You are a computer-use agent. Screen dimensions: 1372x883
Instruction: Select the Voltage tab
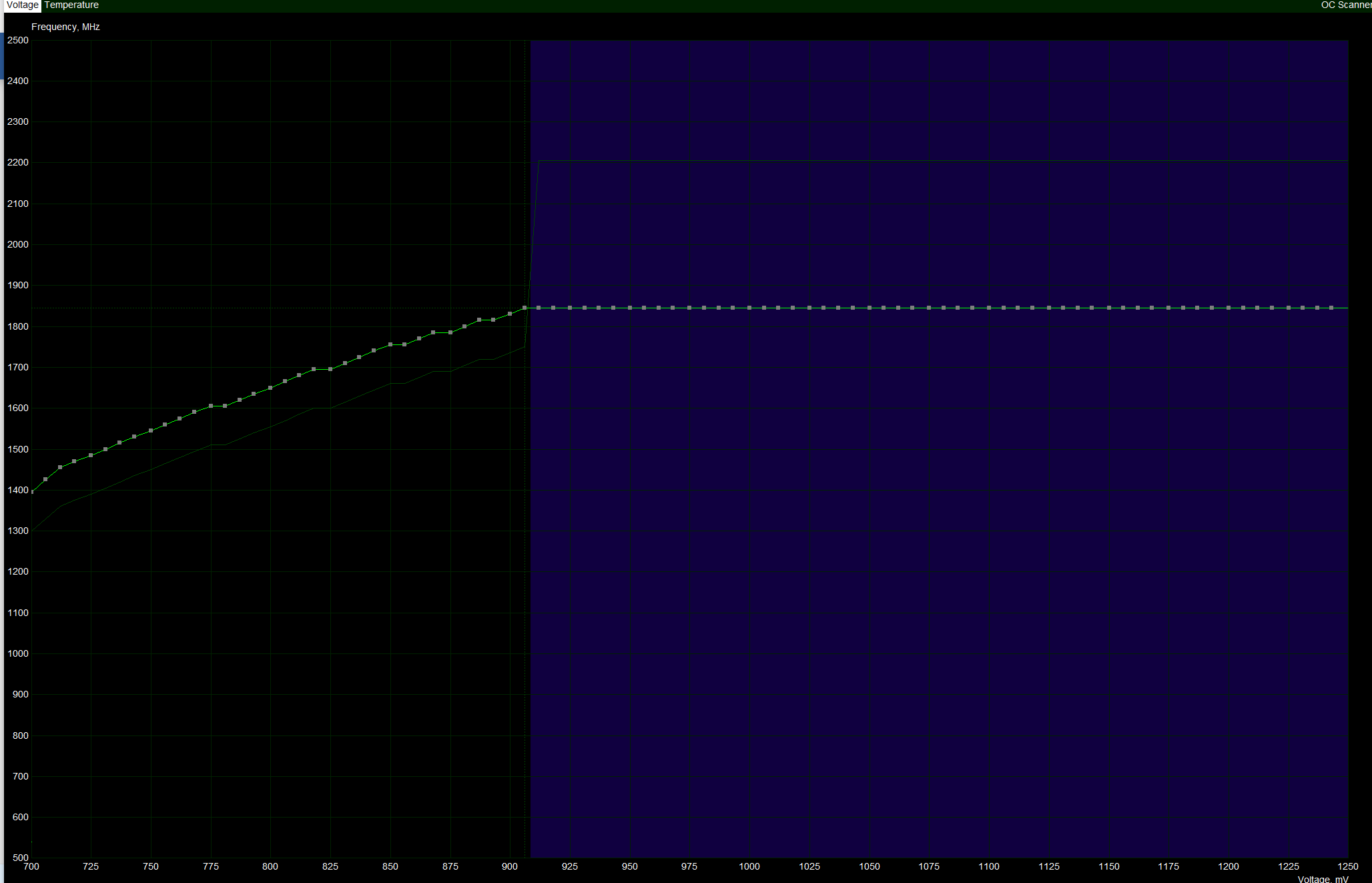pyautogui.click(x=23, y=5)
